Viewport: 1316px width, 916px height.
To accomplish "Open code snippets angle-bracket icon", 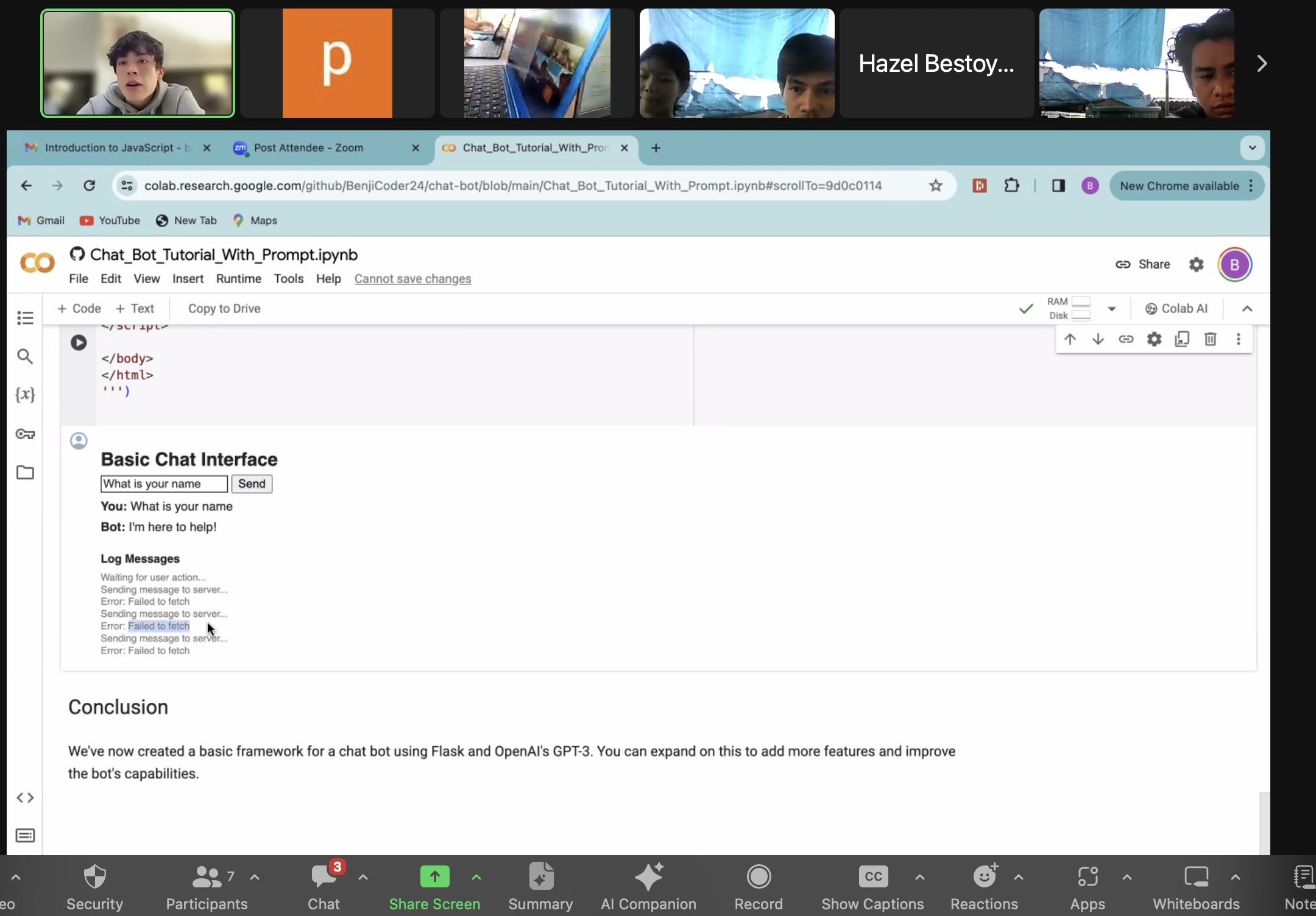I will 25,798.
